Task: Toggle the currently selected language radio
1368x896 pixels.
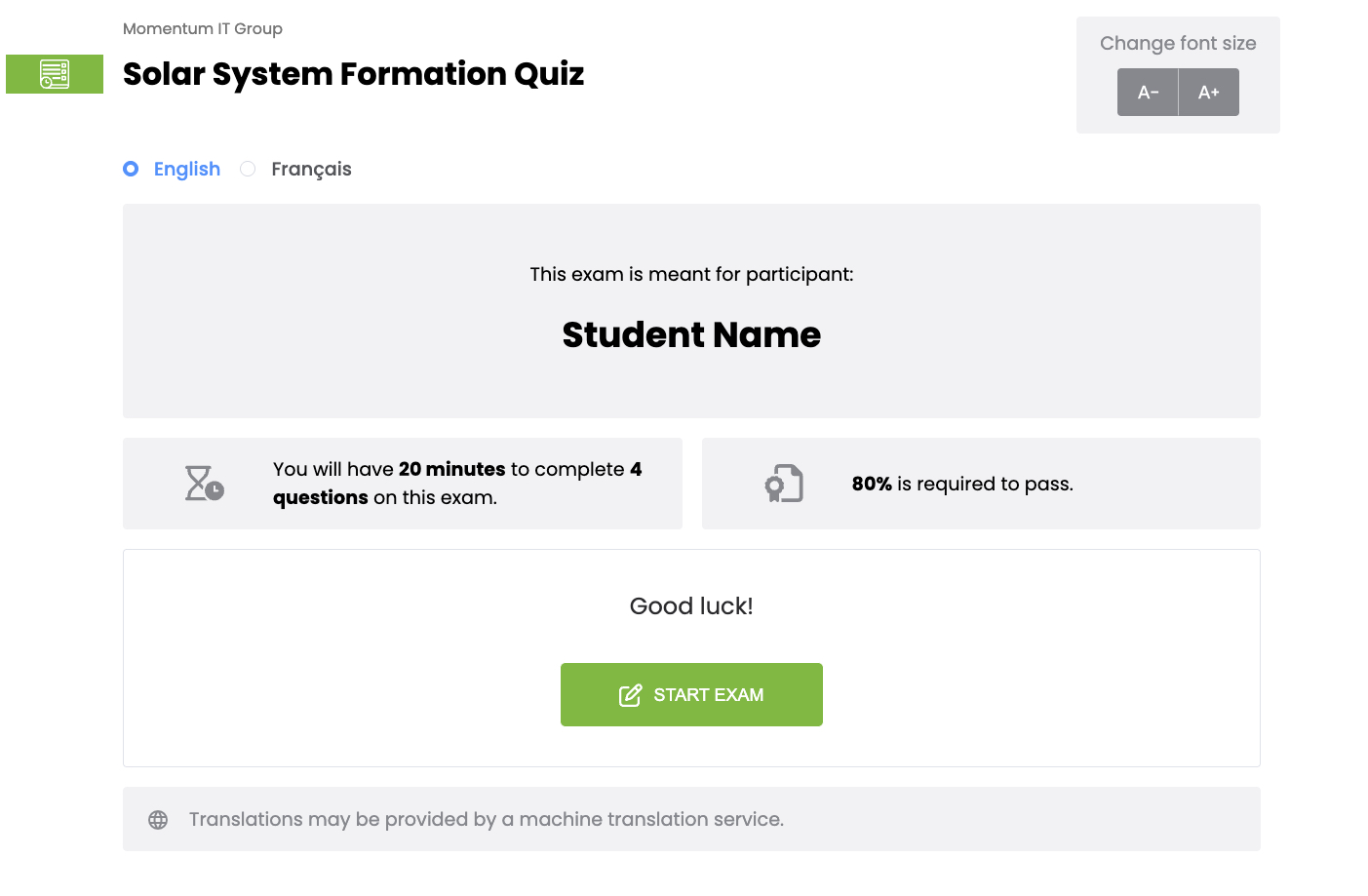Action: (131, 169)
